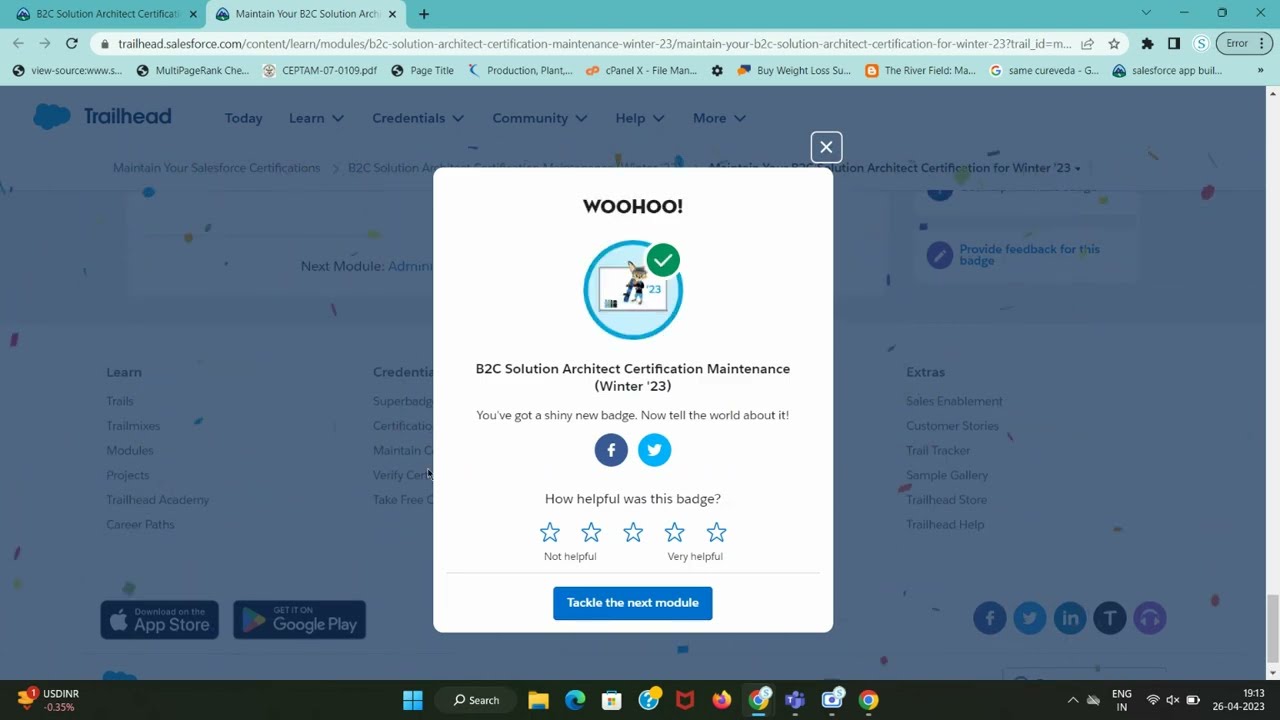
Task: Open footer Facebook social icon
Action: coord(990,618)
